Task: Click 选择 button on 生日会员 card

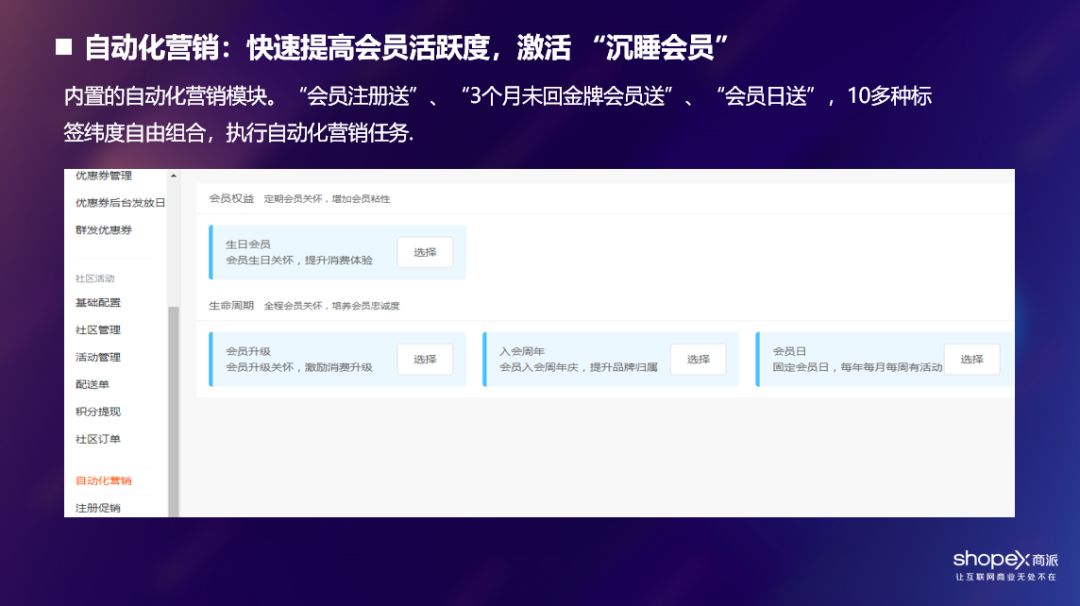Action: 425,252
